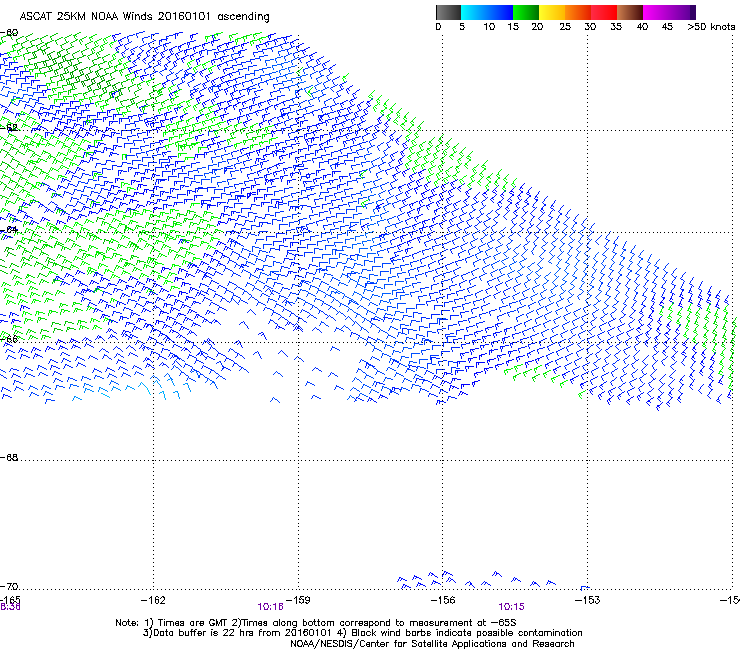This screenshot has width=740, height=650.
Task: Click the '10' label under the color bar
Action: 489,26
